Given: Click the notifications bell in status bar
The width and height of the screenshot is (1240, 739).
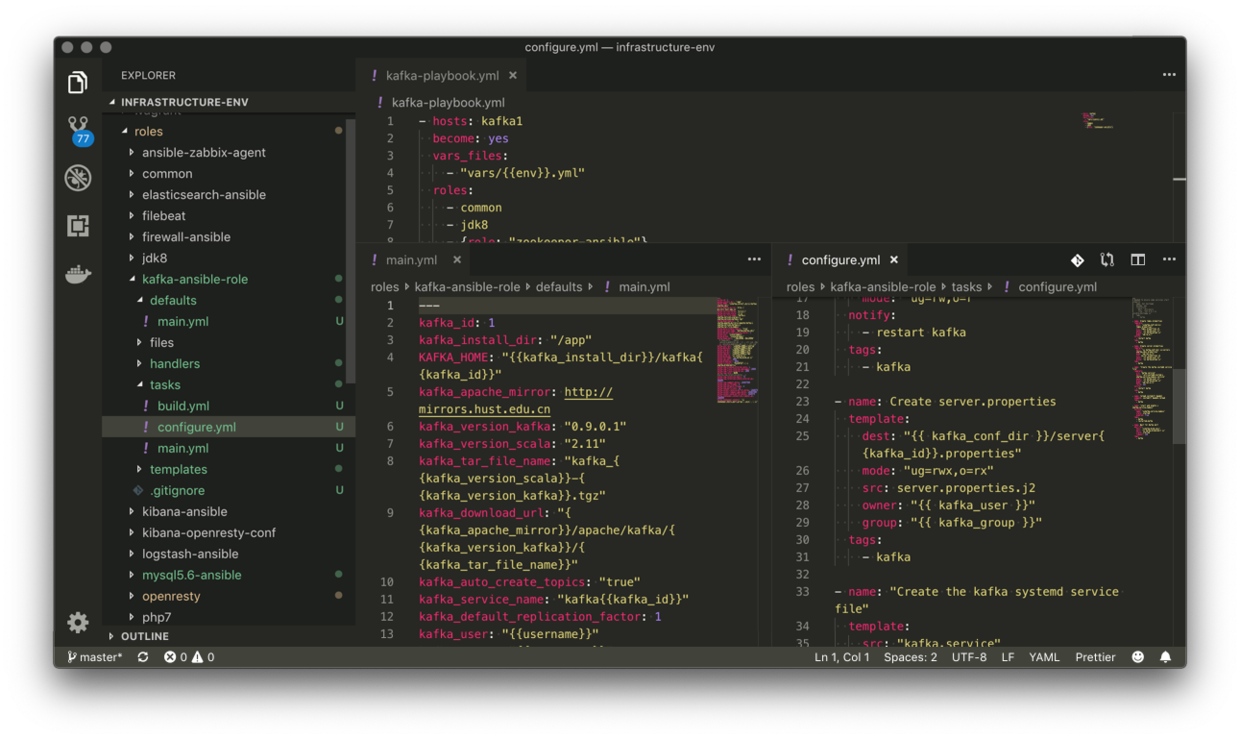Looking at the screenshot, I should [1165, 657].
